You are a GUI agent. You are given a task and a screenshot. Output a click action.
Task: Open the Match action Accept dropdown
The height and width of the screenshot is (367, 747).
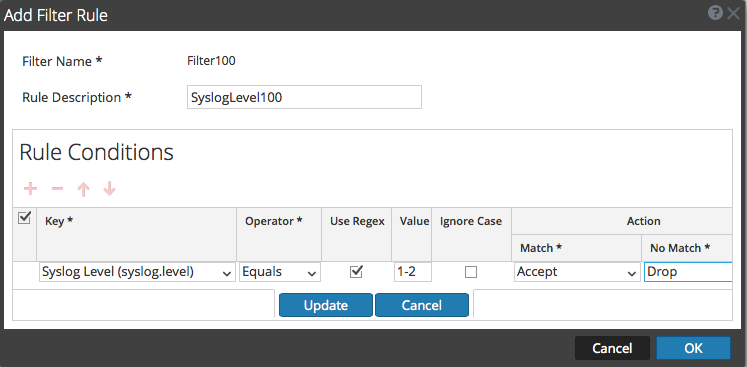[x=577, y=272]
